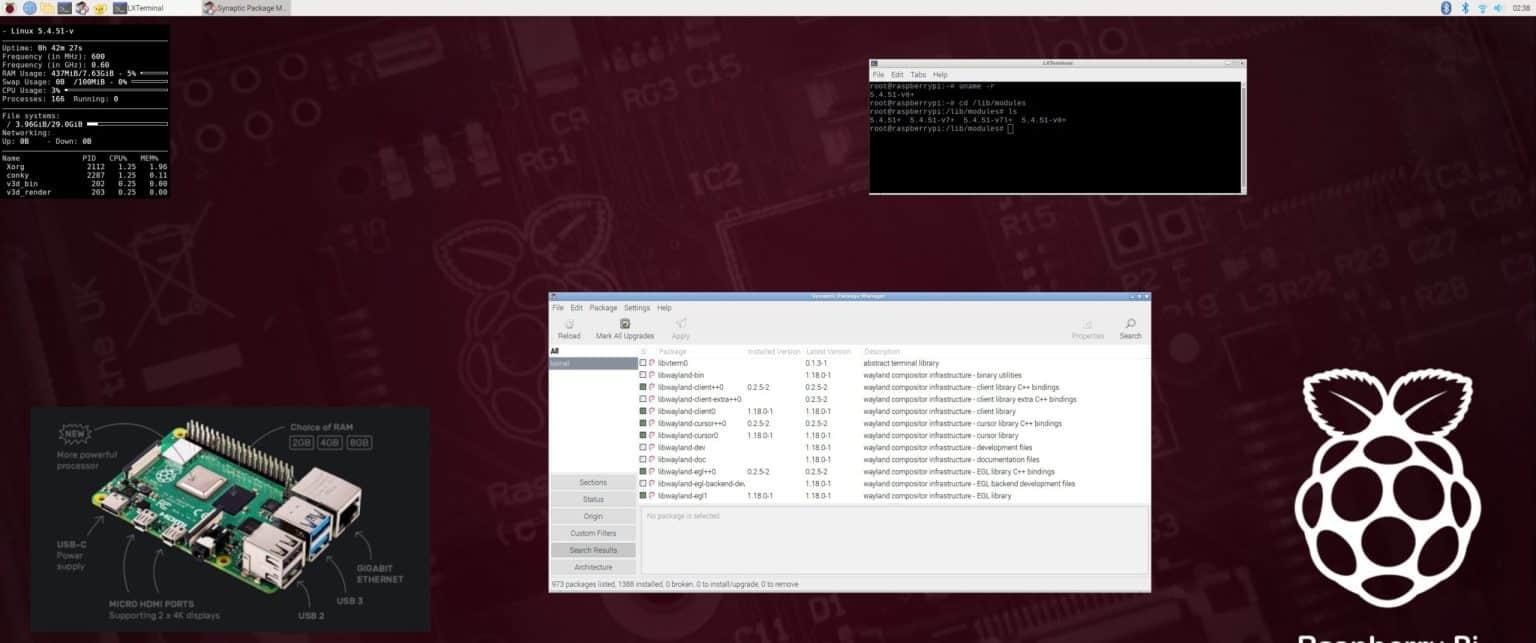Toggle the libwayland-cursor0 package checkbox
Image resolution: width=1536 pixels, height=643 pixels.
[643, 435]
